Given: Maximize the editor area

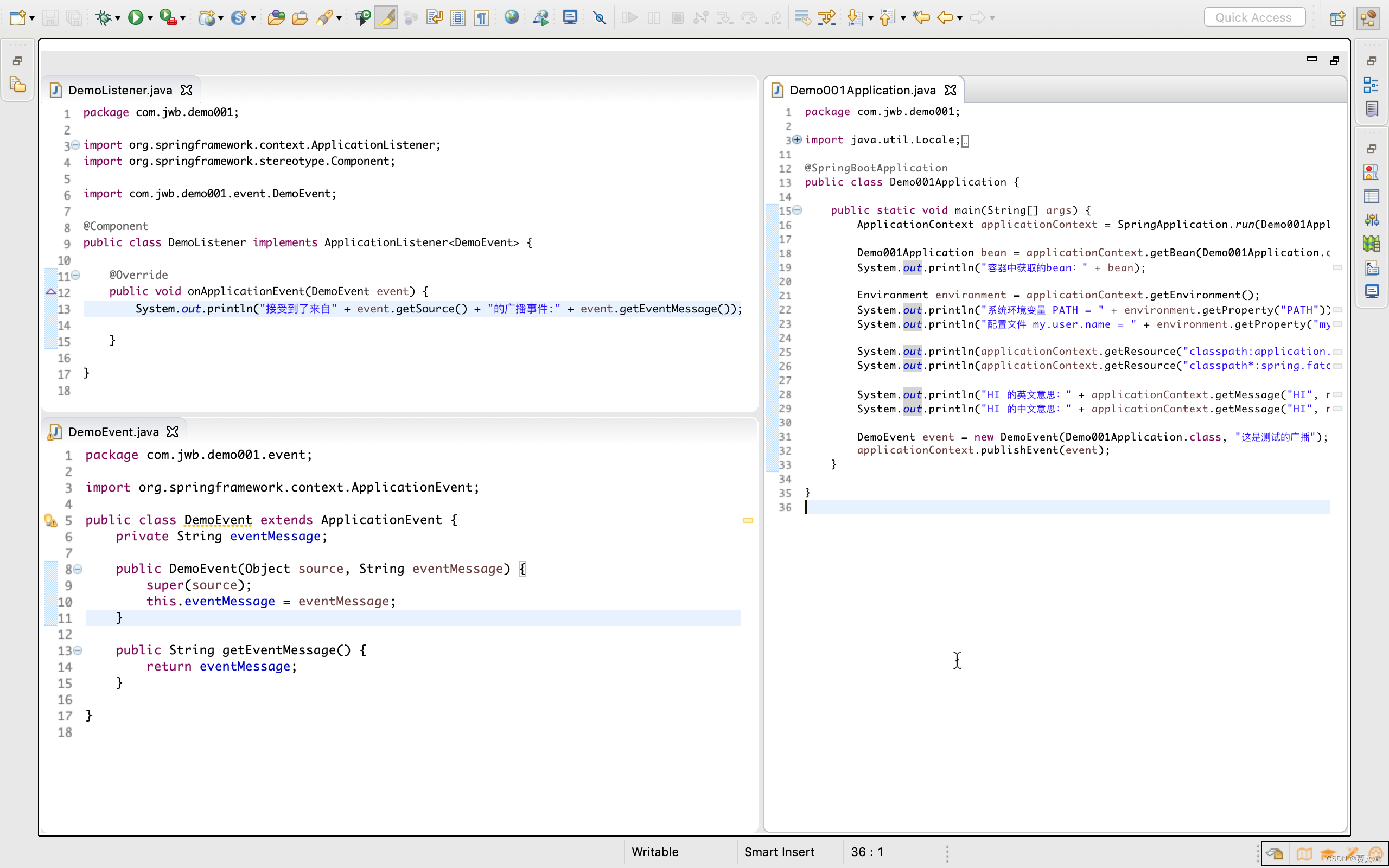Looking at the screenshot, I should (1335, 60).
